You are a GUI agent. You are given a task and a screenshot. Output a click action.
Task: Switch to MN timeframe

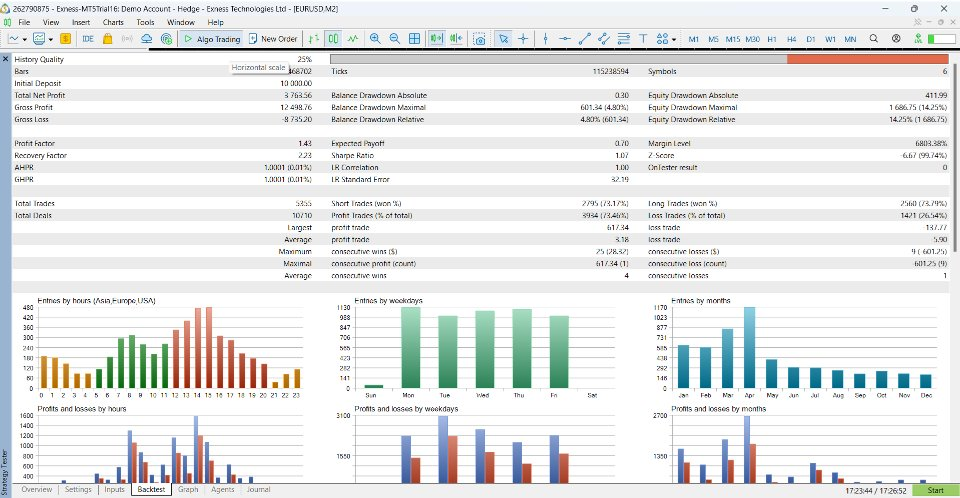[x=850, y=39]
